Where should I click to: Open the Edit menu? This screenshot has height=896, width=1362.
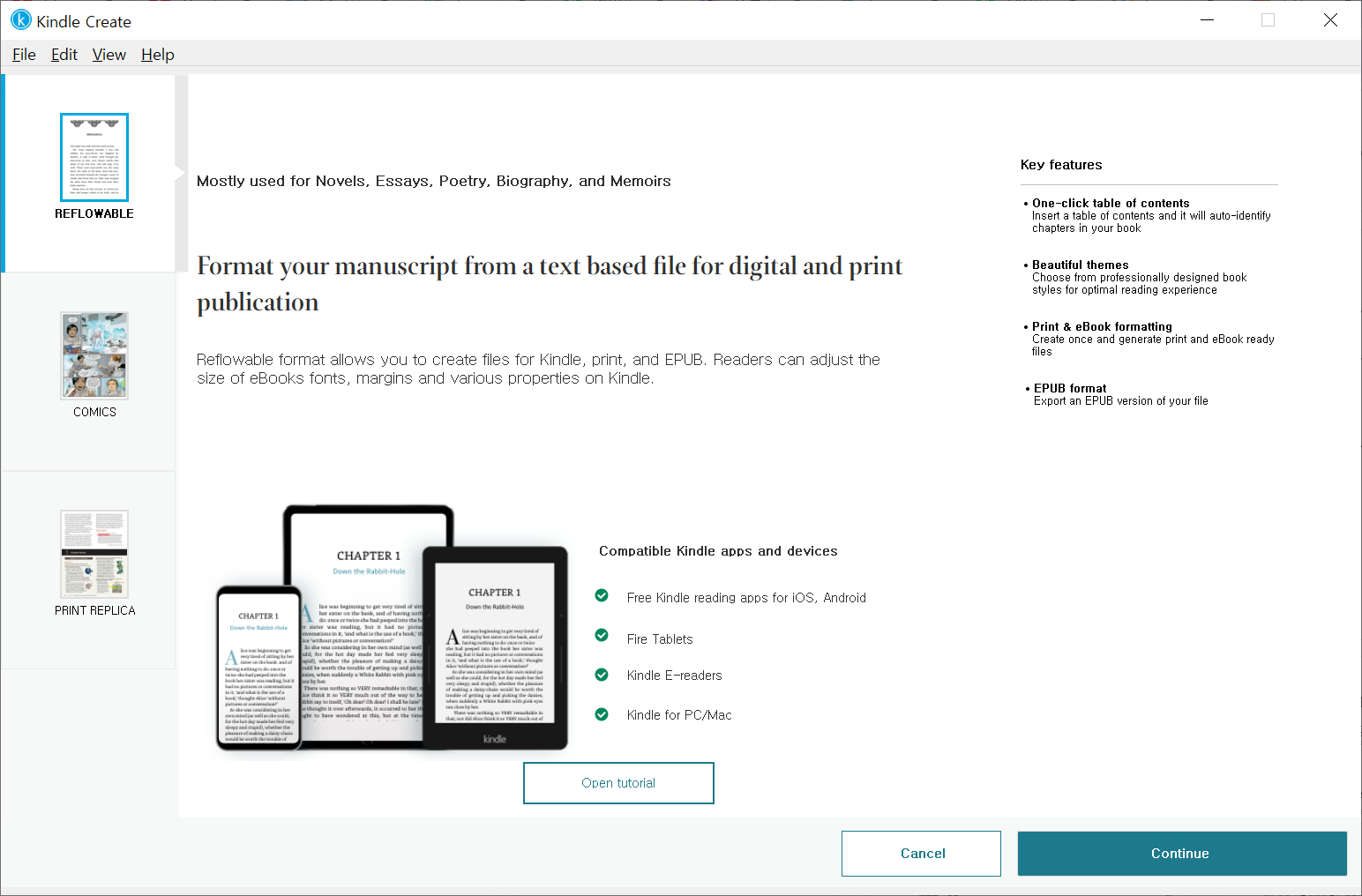[64, 55]
